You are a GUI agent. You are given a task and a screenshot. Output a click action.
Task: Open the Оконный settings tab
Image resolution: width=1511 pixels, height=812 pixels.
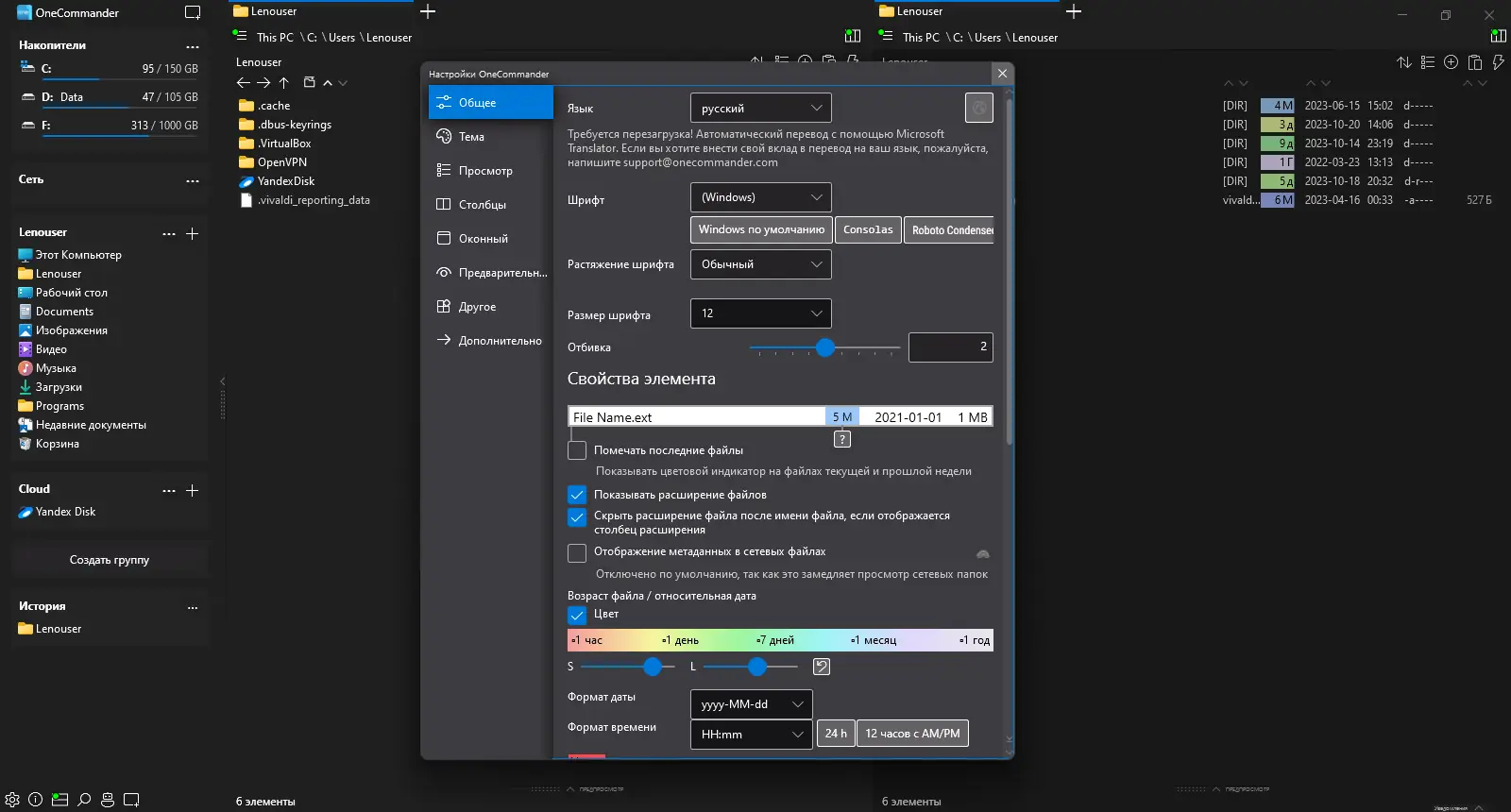(491, 239)
